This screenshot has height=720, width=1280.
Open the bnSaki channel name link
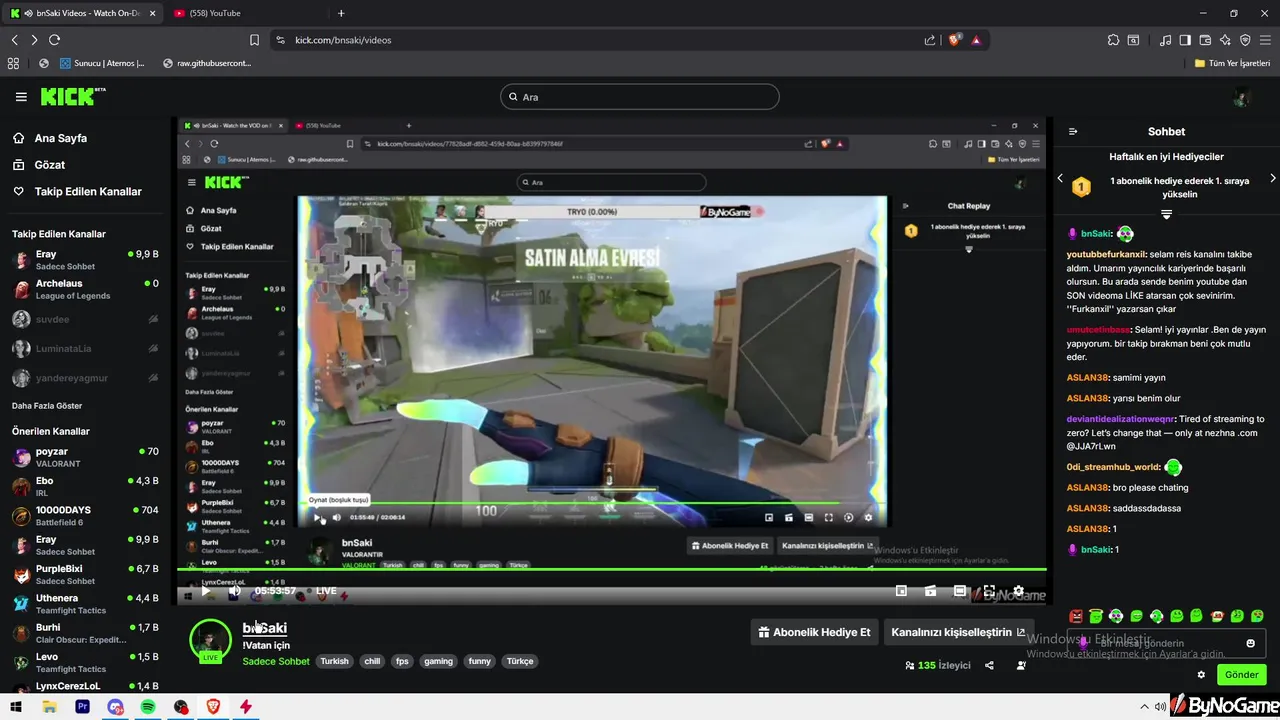click(264, 628)
